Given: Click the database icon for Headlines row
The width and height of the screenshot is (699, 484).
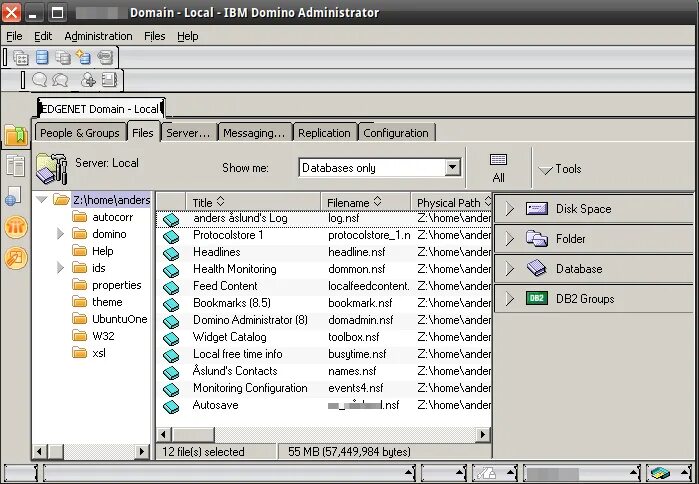Looking at the screenshot, I should [x=171, y=253].
